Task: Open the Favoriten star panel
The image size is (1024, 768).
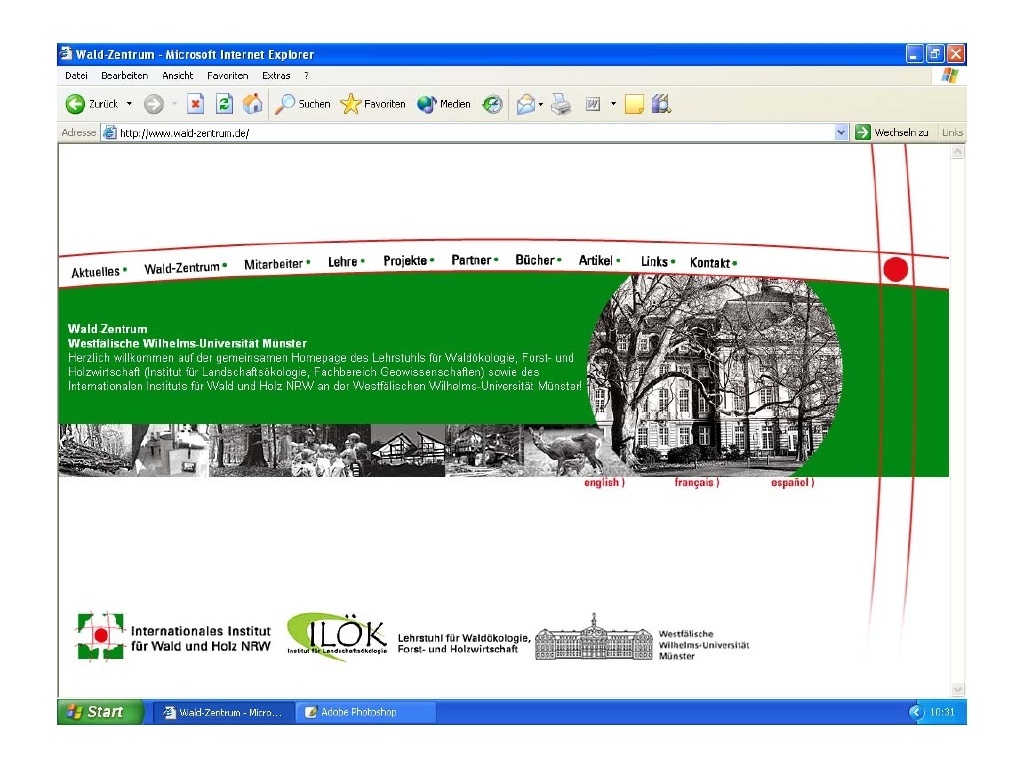Action: [373, 104]
